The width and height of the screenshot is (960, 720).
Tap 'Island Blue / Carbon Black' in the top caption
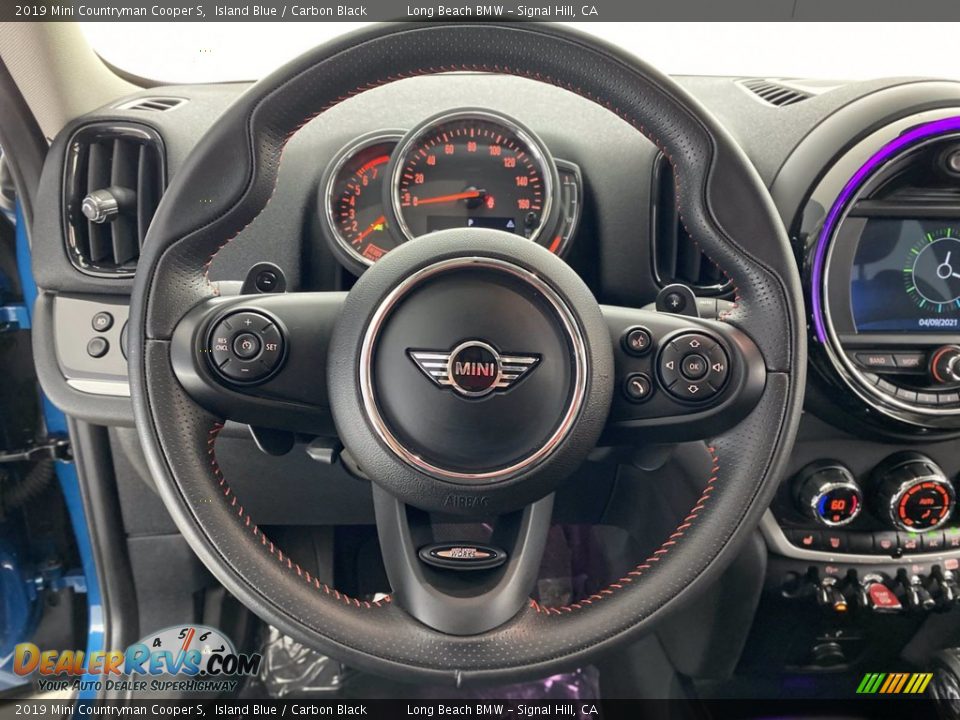pyautogui.click(x=291, y=10)
